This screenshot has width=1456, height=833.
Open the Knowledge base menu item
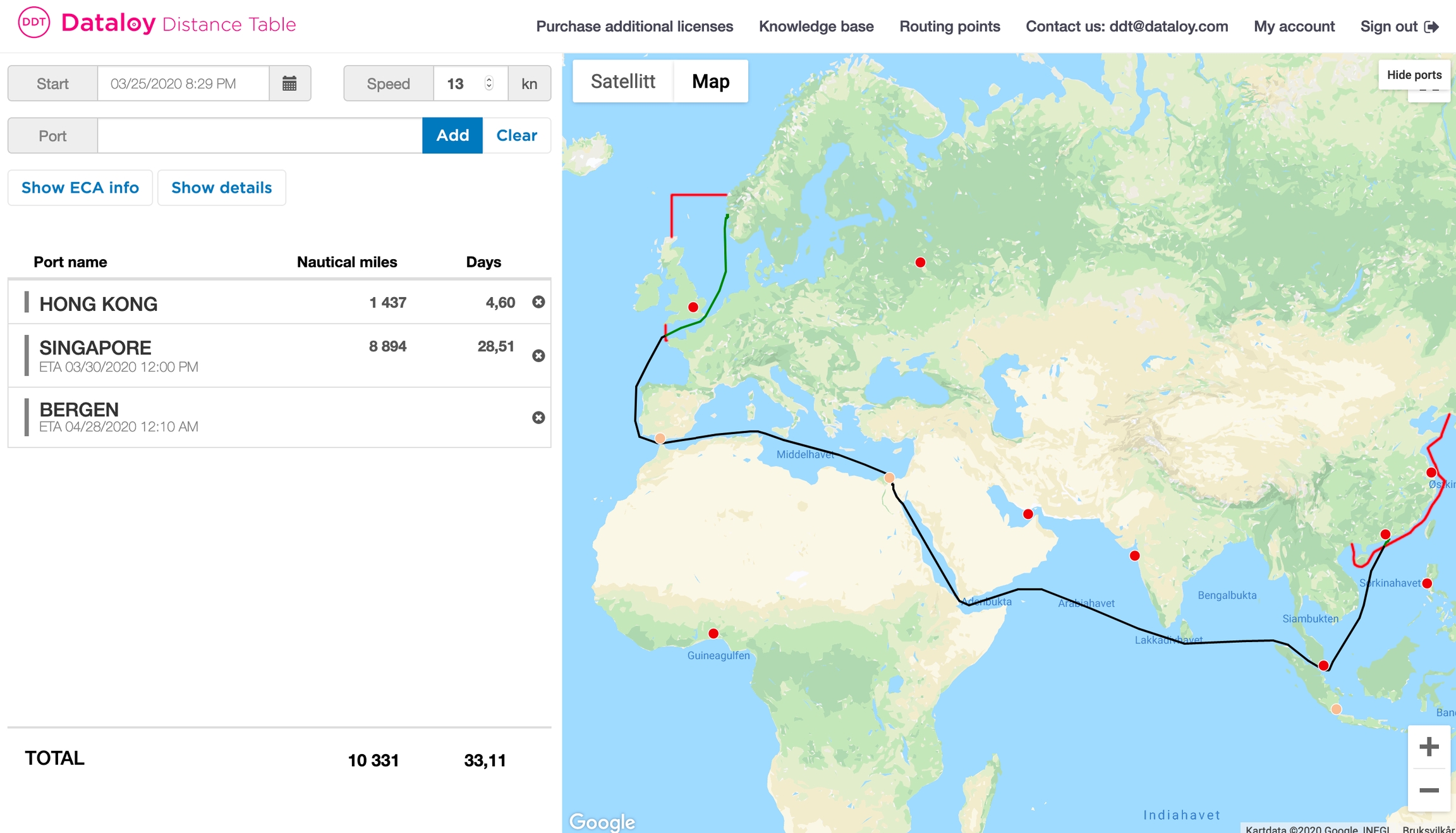(x=816, y=27)
